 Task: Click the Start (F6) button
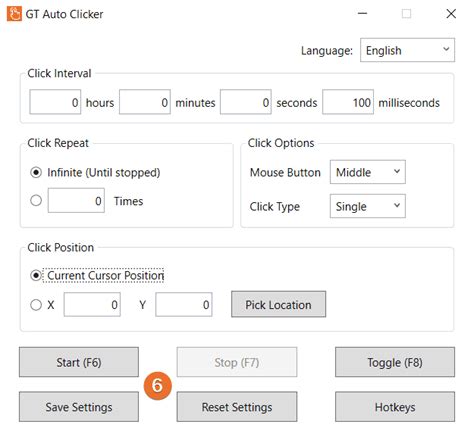click(x=79, y=362)
